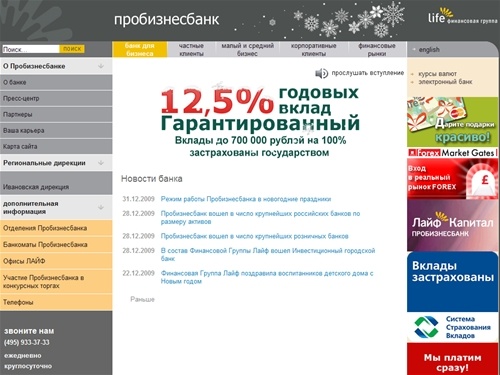
Task: Open news about крупнейших розничных банков
Action: click(x=254, y=236)
